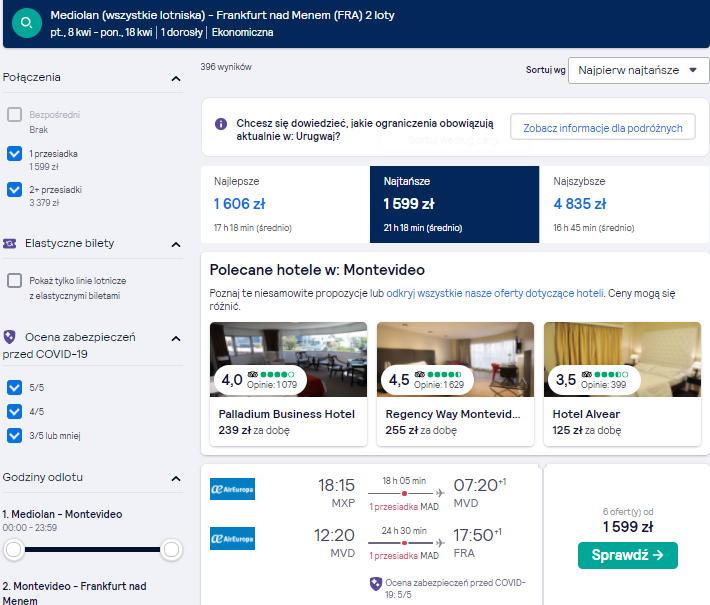Click TripAdvisor rating icon on Palladium Business Hotel
This screenshot has width=710, height=605.
pos(253,374)
